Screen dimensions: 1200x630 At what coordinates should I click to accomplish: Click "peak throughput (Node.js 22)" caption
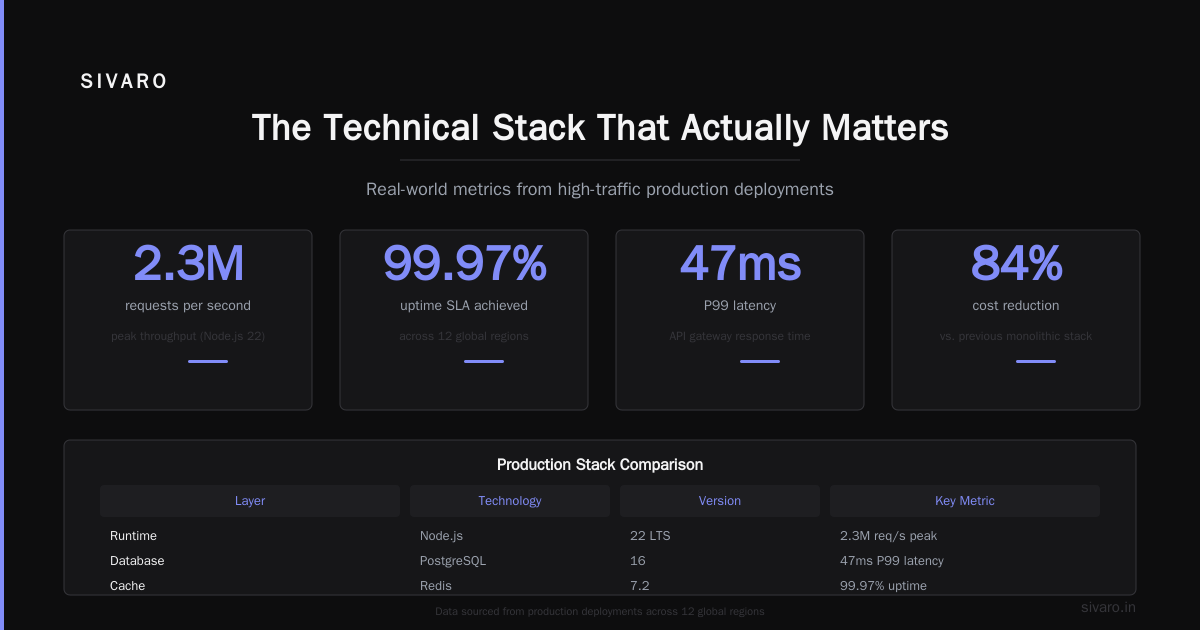point(188,336)
